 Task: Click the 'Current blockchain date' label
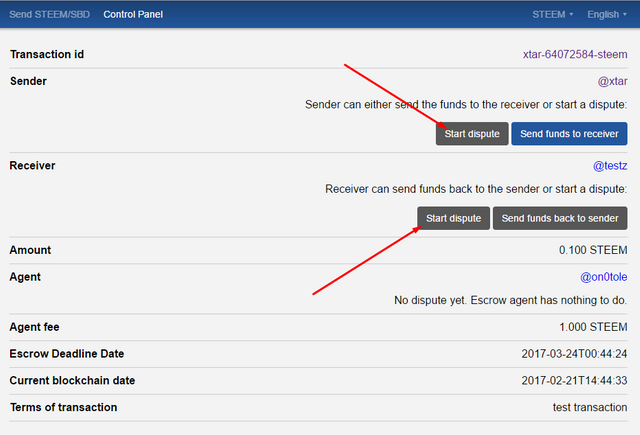coord(72,381)
